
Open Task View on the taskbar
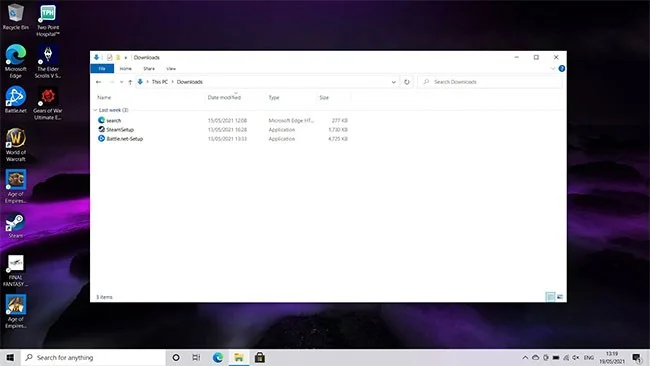pos(196,357)
